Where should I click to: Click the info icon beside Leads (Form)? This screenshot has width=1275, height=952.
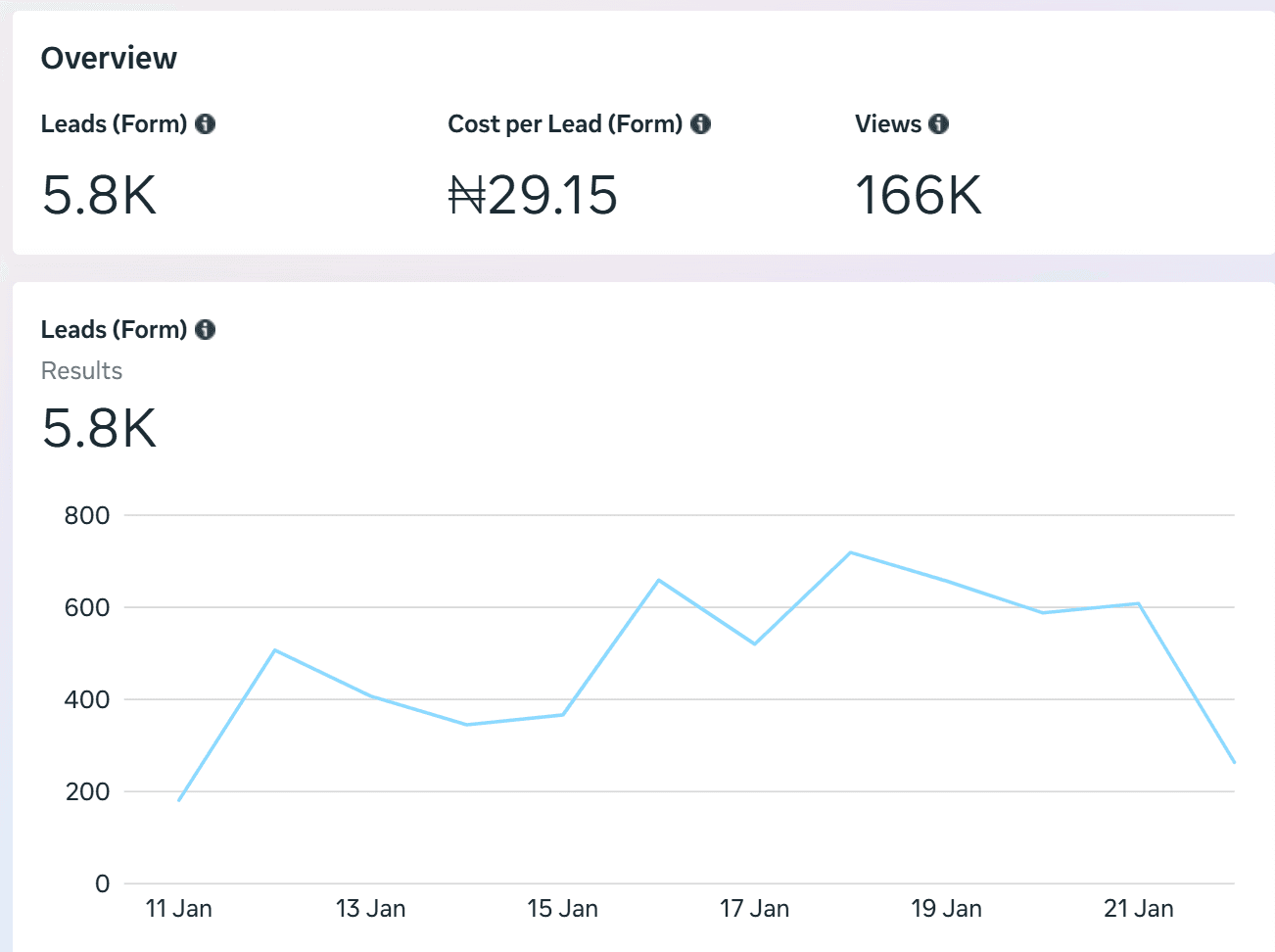[x=205, y=123]
